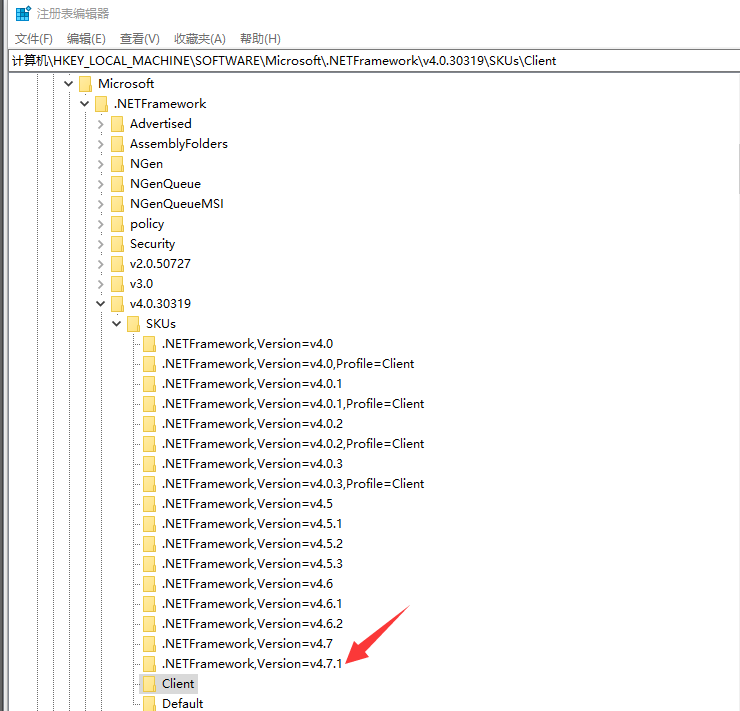Select the .NETFramework,Version=v4.5.1 key
The height and width of the screenshot is (711, 740).
pos(252,524)
